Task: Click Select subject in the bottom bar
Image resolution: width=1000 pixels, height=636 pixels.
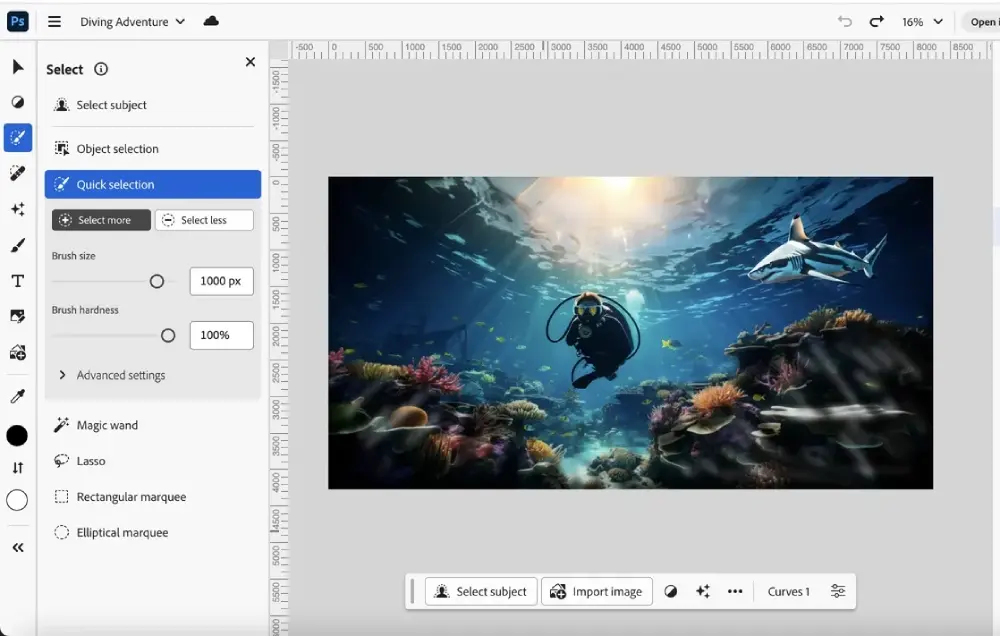Action: point(481,591)
